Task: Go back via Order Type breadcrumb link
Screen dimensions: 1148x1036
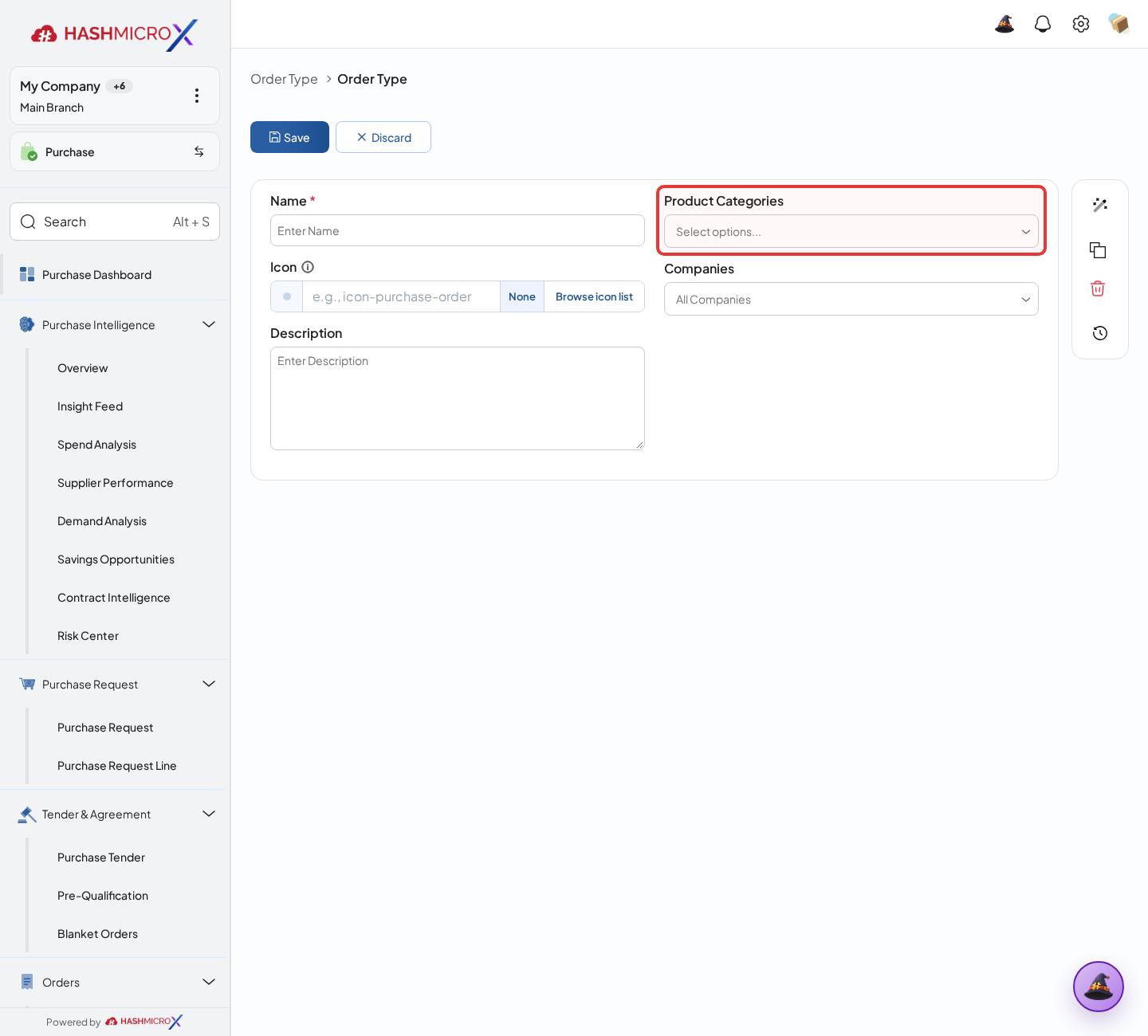Action: 284,79
